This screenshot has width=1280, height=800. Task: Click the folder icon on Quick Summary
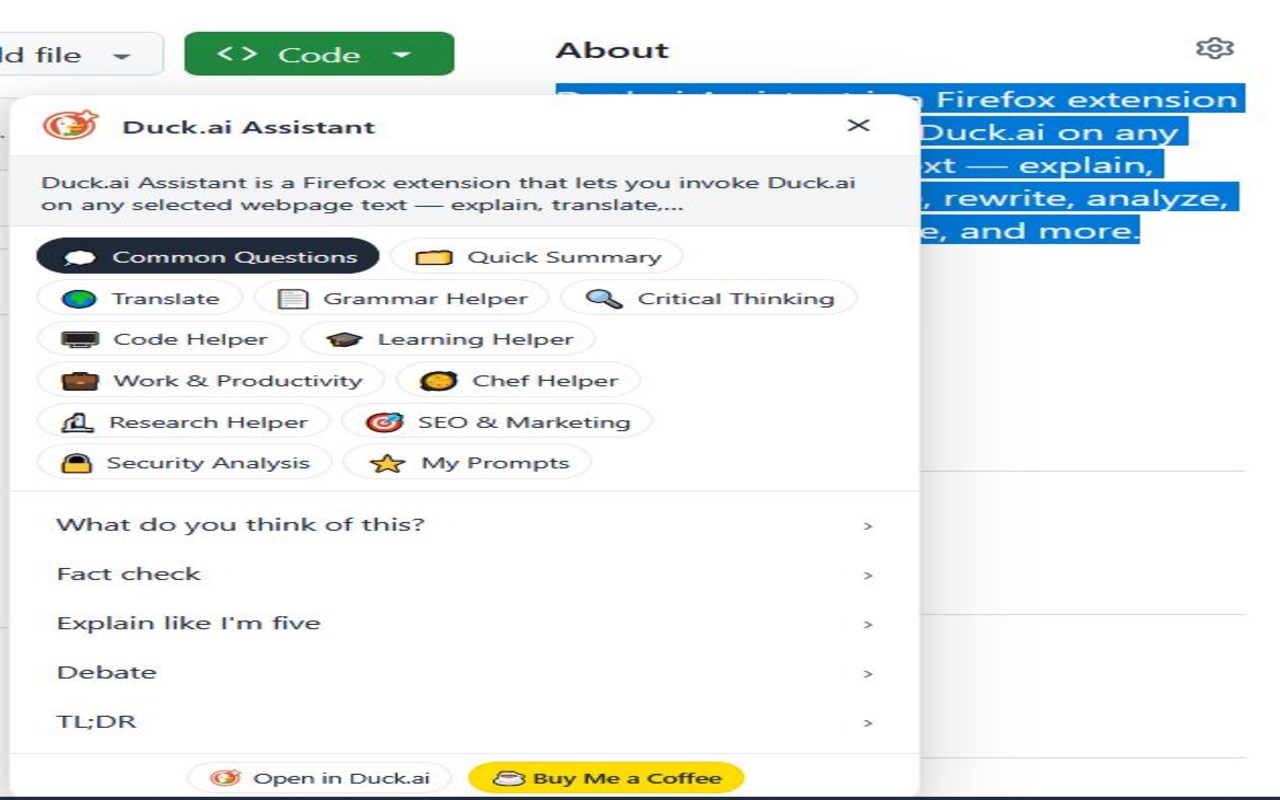pos(434,258)
